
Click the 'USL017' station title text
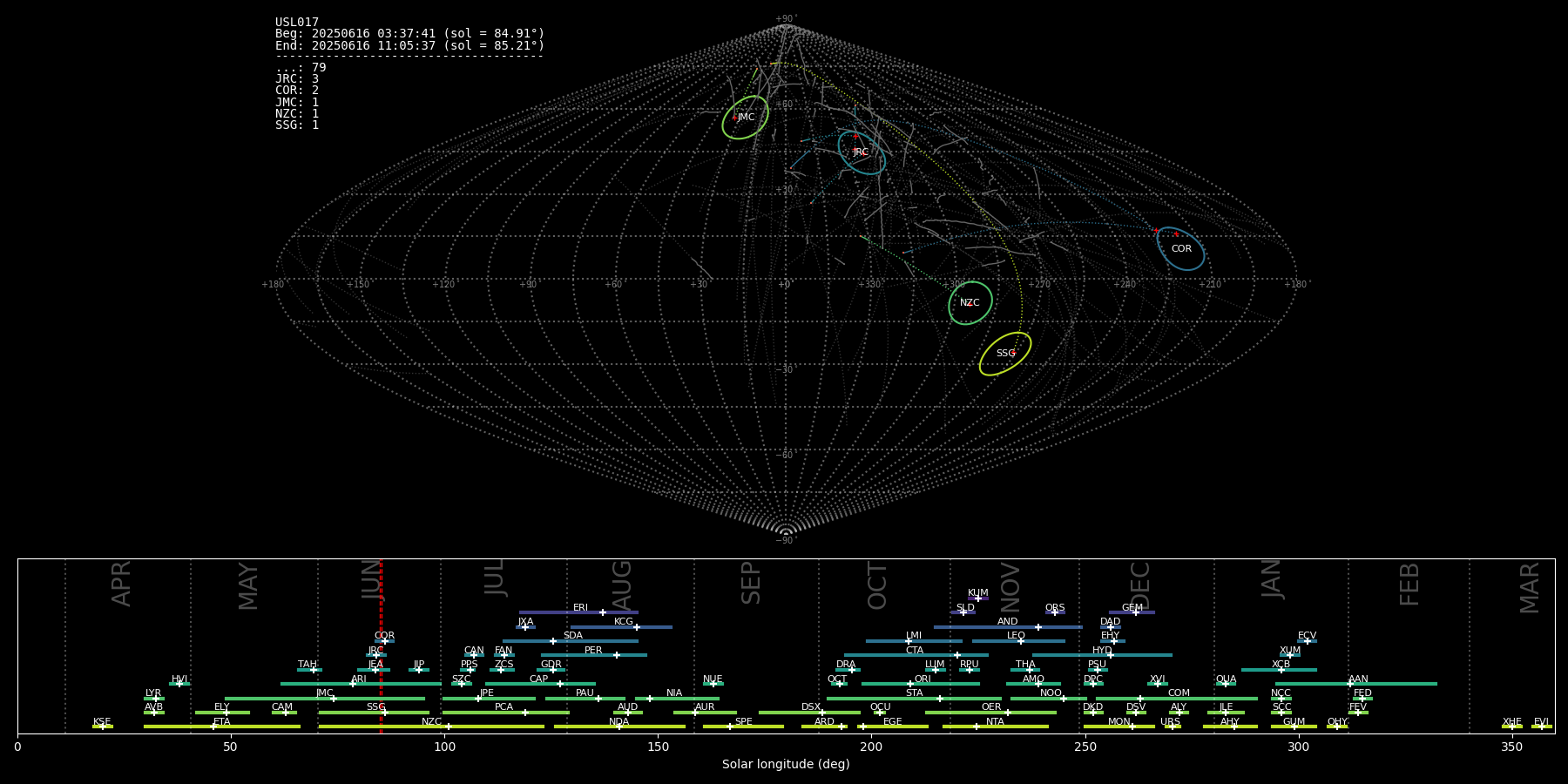point(297,23)
